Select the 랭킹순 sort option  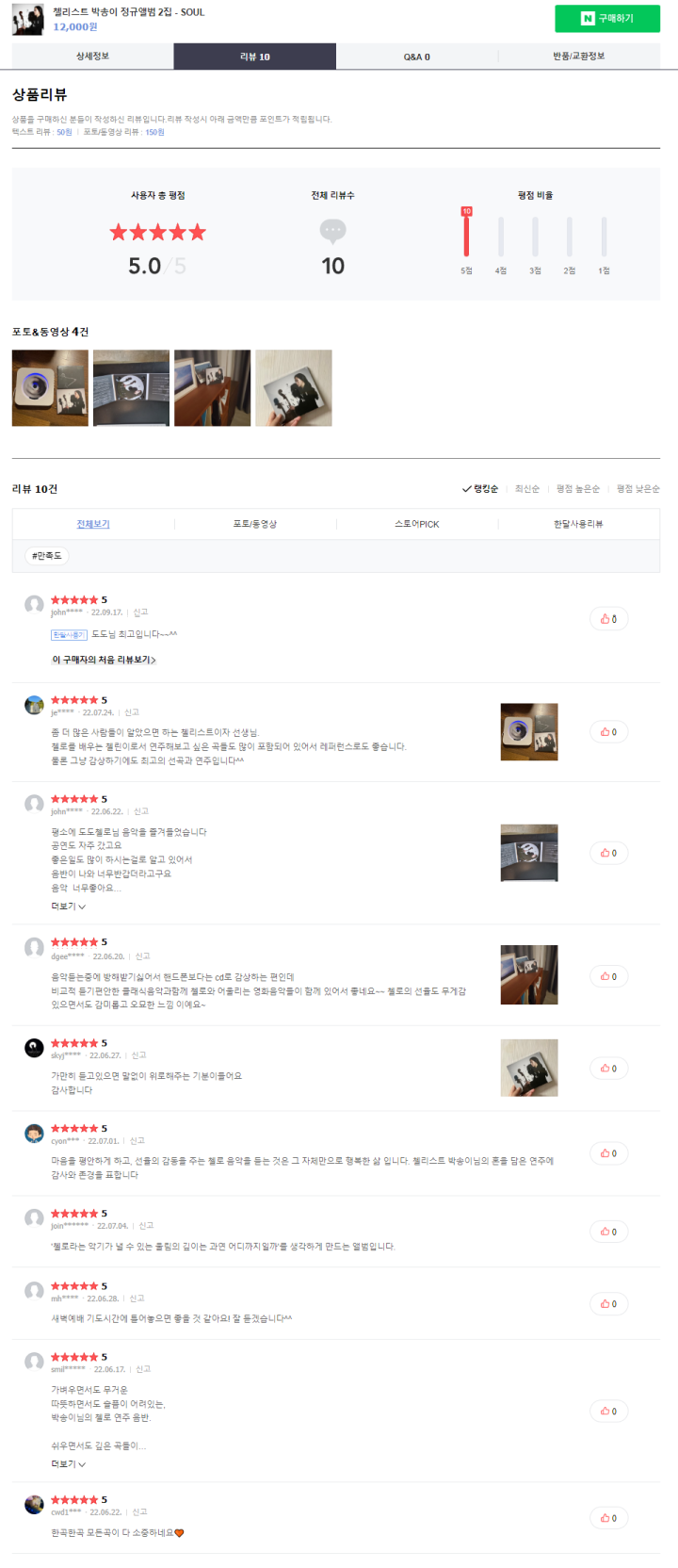[481, 489]
